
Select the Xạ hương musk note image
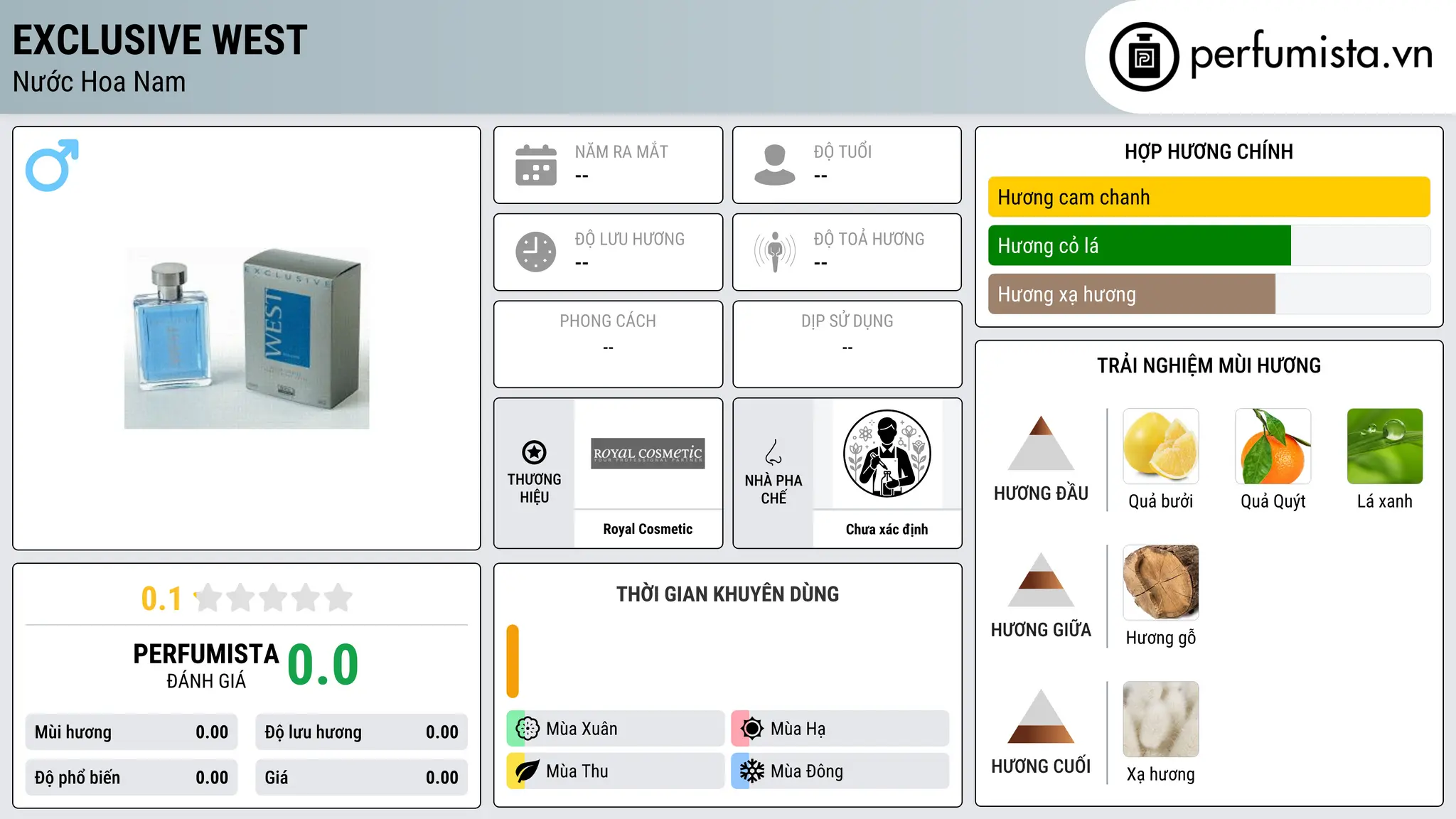click(x=1161, y=719)
